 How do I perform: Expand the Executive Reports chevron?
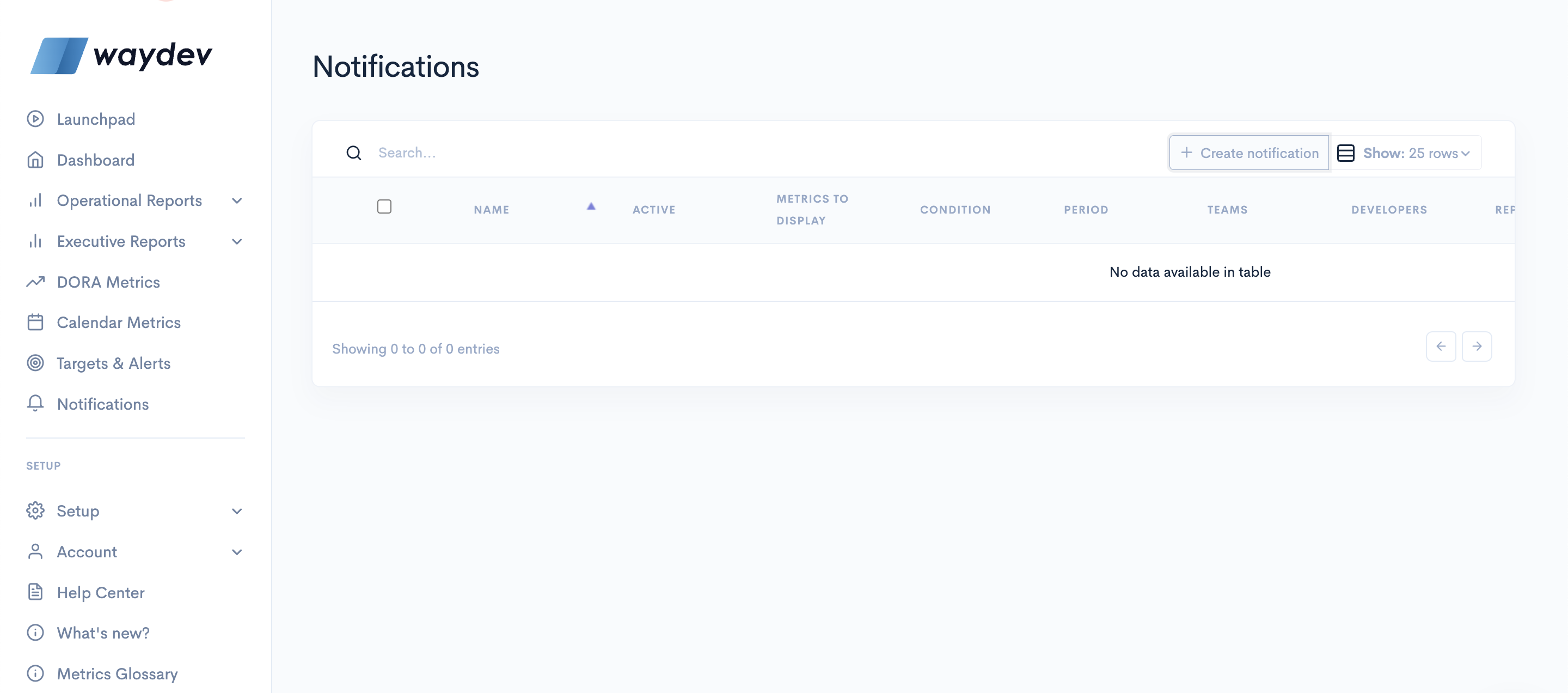pyautogui.click(x=237, y=242)
